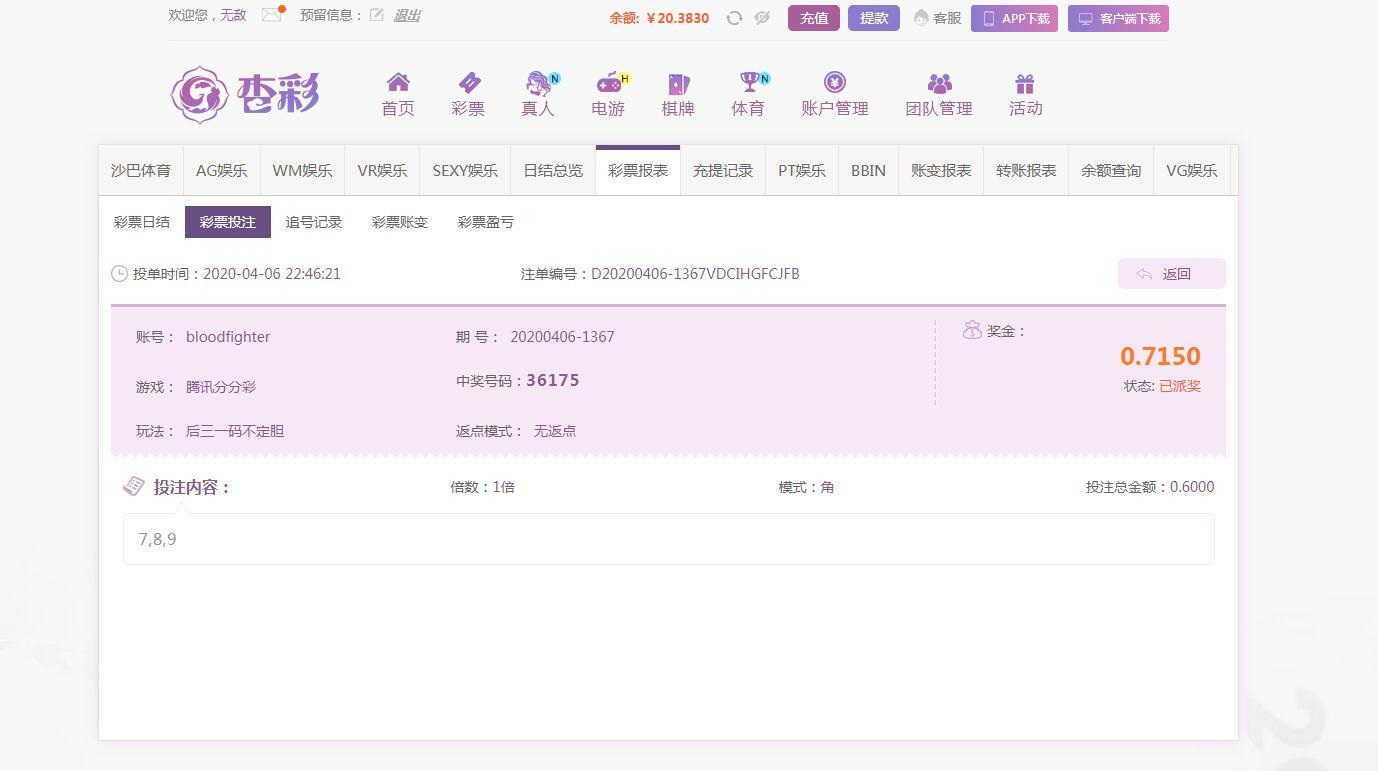Click the 杏彩 logo
The width and height of the screenshot is (1378, 771).
pyautogui.click(x=245, y=95)
